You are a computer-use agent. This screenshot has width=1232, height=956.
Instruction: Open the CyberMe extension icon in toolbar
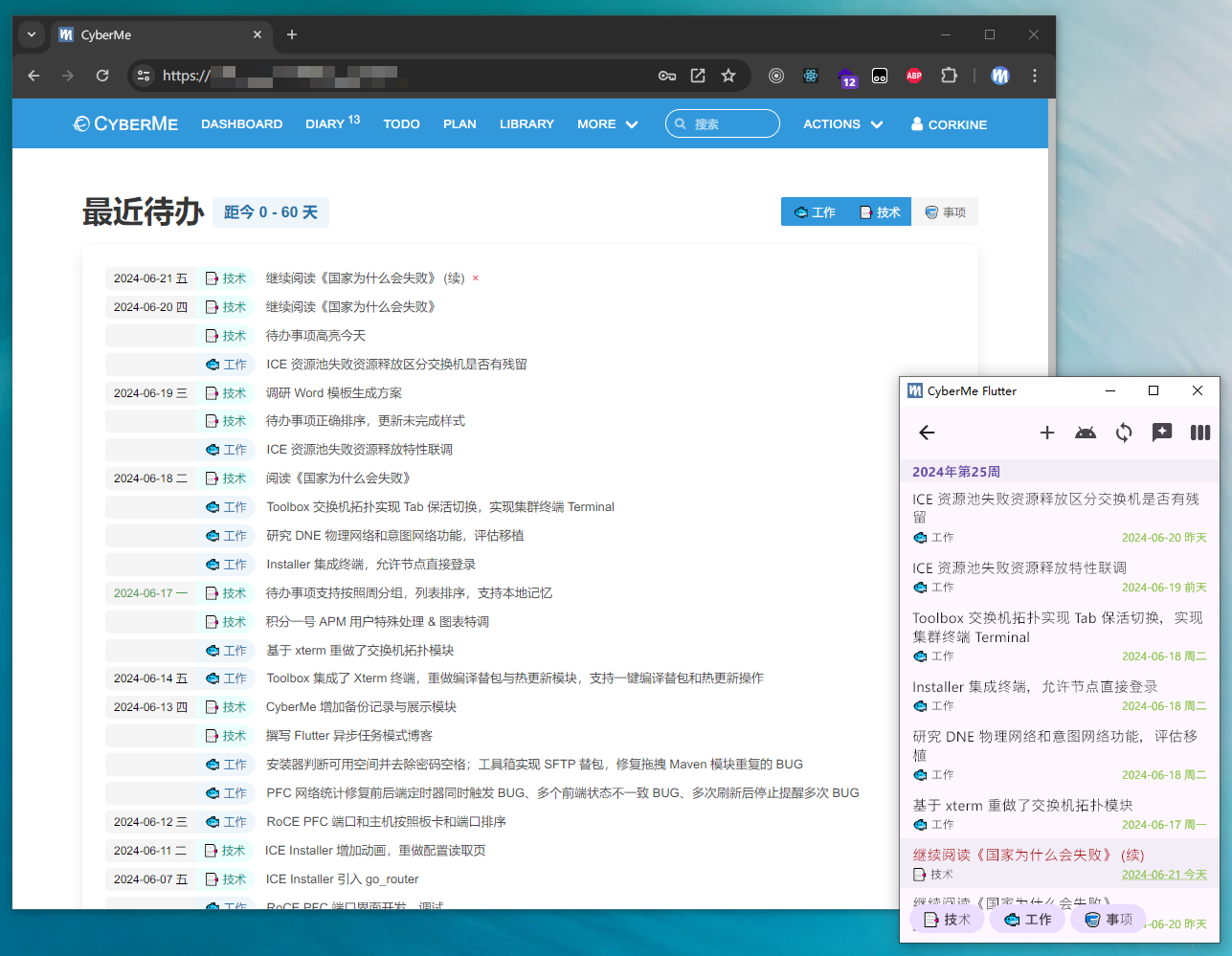coord(1000,76)
